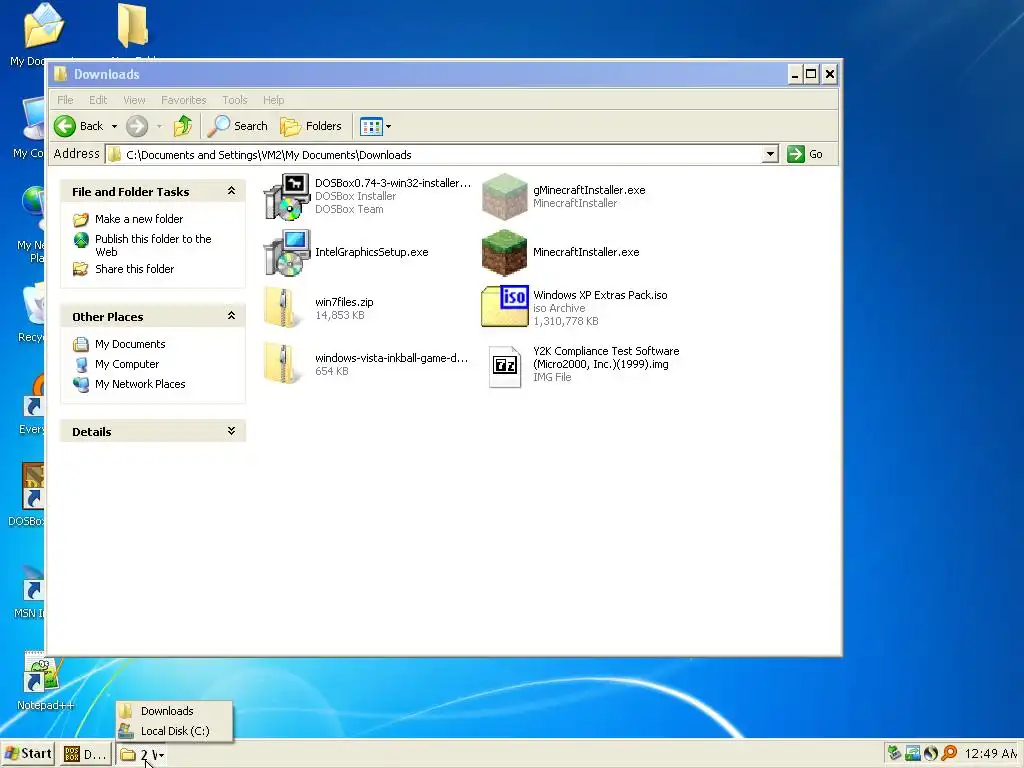Image resolution: width=1024 pixels, height=768 pixels.
Task: Select the DOSBox installer file icon
Action: click(x=286, y=197)
